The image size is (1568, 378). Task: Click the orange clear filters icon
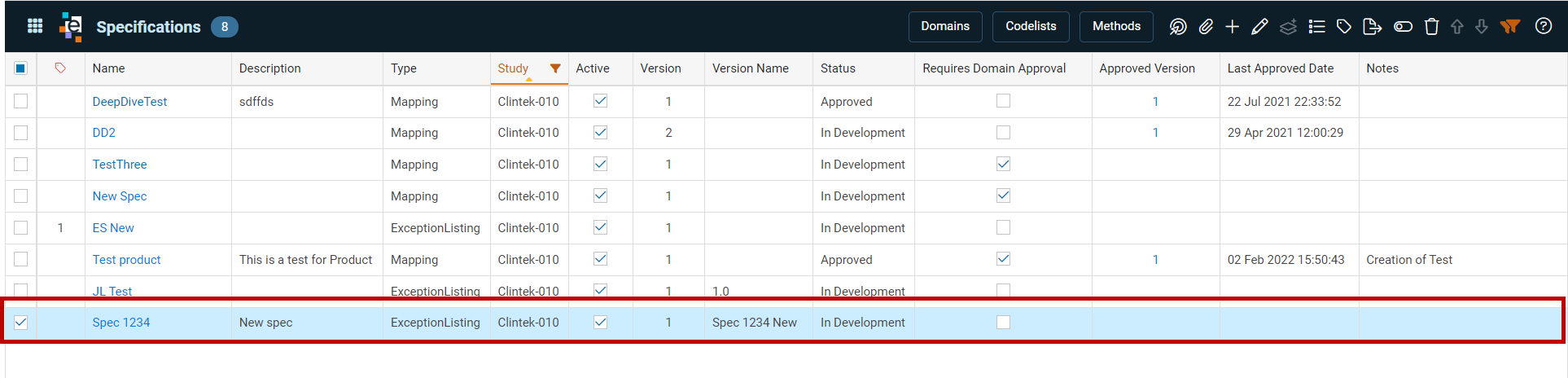click(x=1510, y=27)
